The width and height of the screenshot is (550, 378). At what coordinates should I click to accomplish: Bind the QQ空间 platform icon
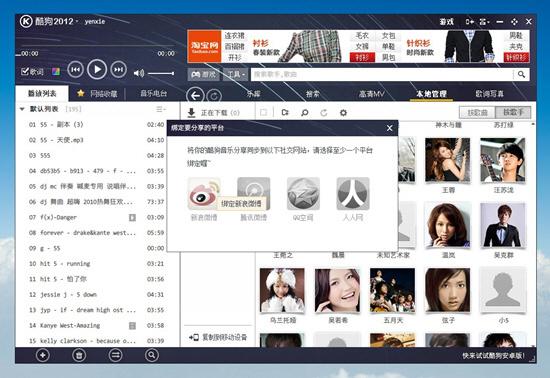tap(303, 194)
